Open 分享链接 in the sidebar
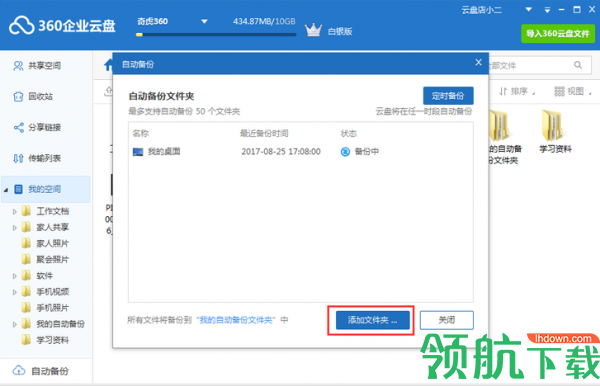The image size is (600, 386). pyautogui.click(x=45, y=127)
